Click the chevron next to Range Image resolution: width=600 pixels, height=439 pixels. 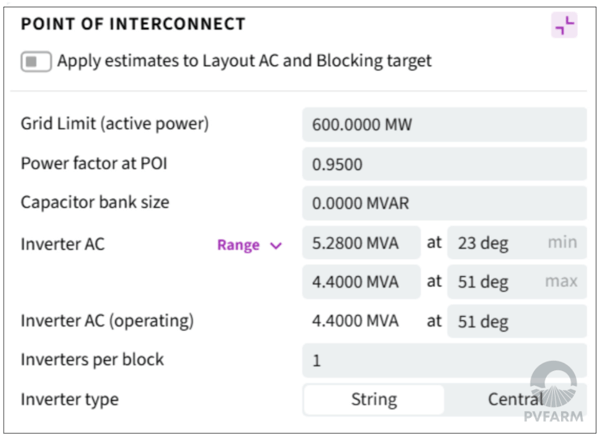pos(276,245)
